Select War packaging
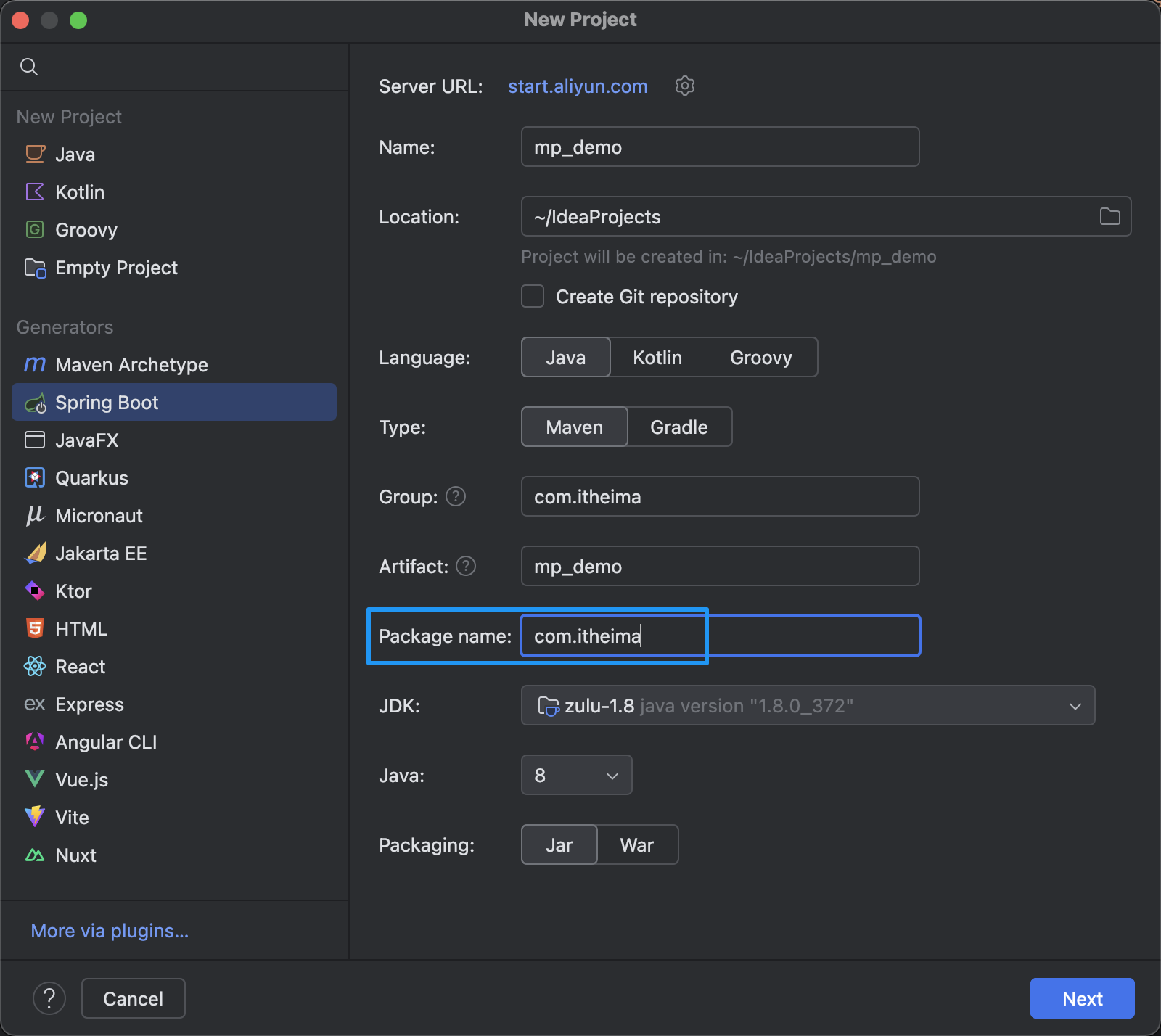The image size is (1161, 1036). tap(637, 844)
